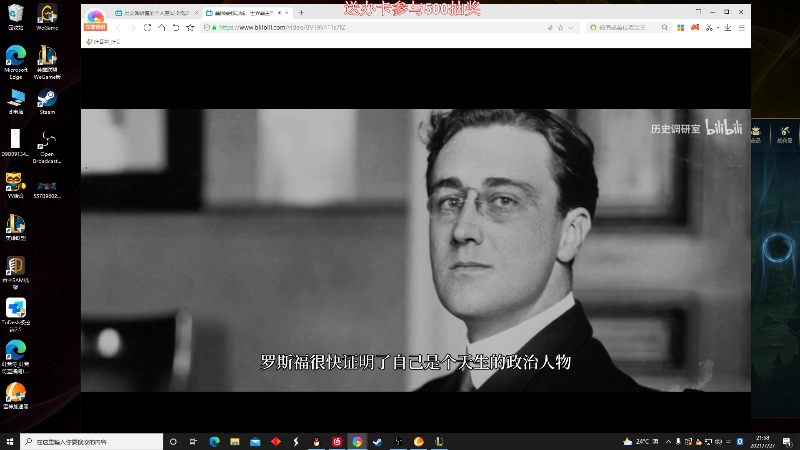Image resolution: width=800 pixels, height=450 pixels.
Task: Open a new browser tab
Action: pyautogui.click(x=301, y=13)
